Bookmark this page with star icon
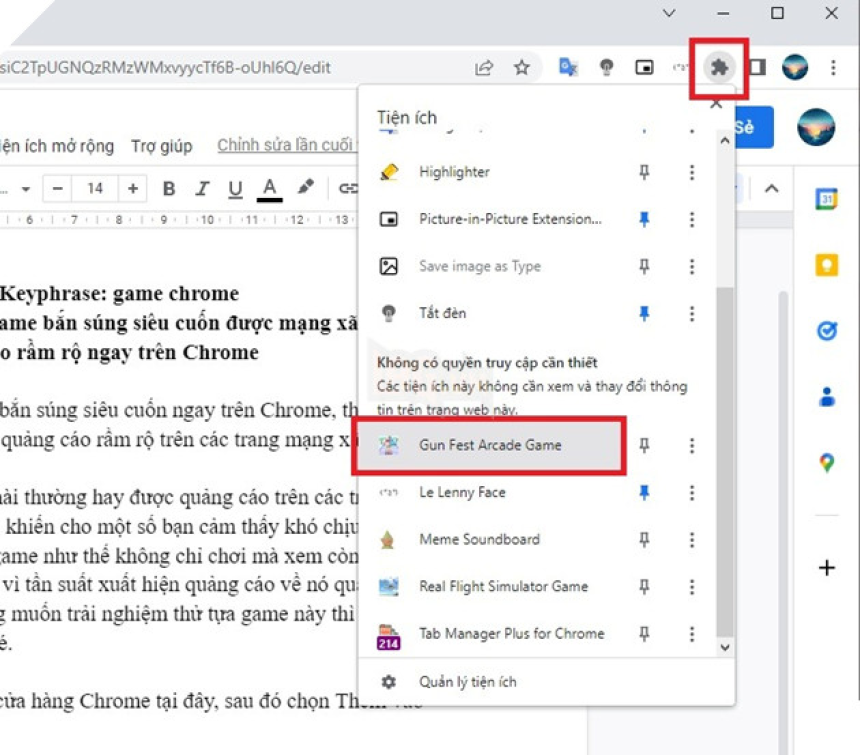 click(x=522, y=67)
